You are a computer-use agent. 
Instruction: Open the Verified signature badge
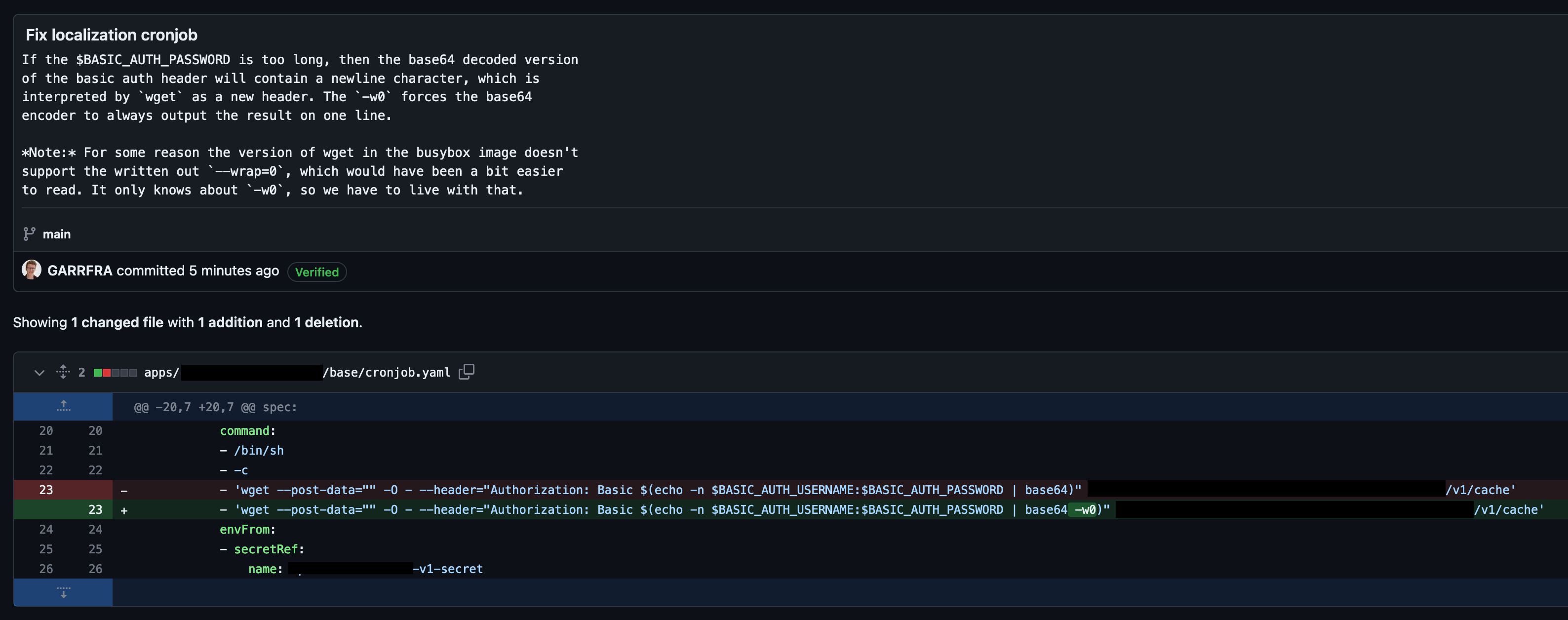[316, 272]
